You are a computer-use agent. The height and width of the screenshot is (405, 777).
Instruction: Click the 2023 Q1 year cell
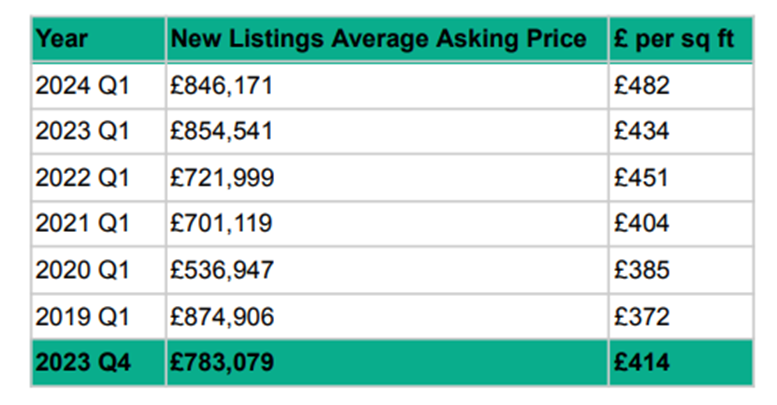(82, 131)
